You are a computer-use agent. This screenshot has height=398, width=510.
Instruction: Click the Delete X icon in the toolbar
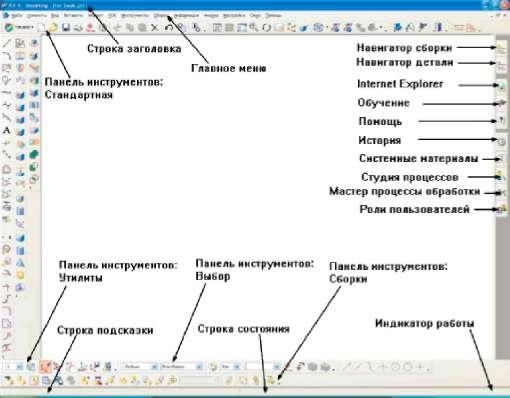pos(155,28)
